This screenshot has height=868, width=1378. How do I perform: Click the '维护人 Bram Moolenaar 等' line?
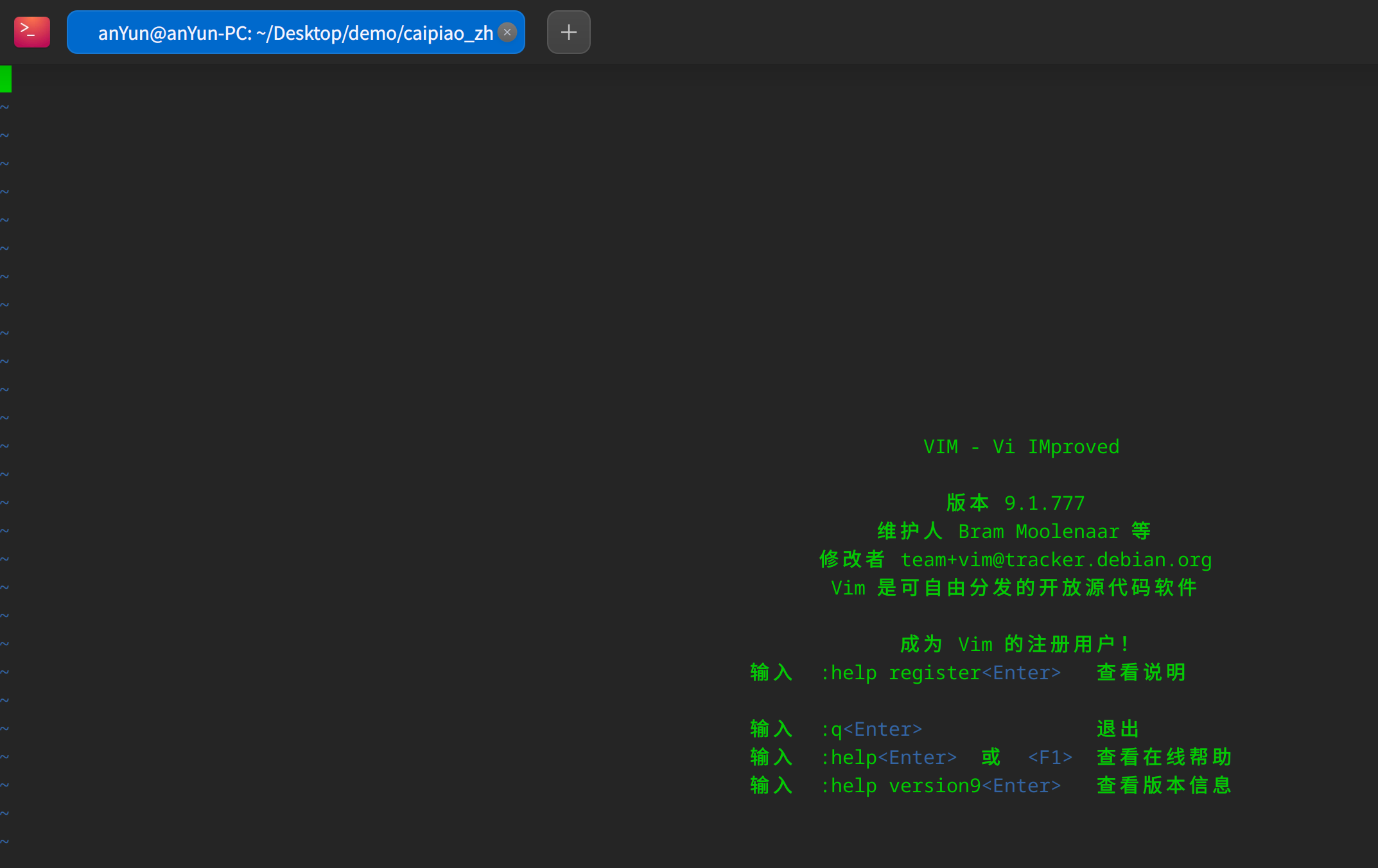point(1015,532)
